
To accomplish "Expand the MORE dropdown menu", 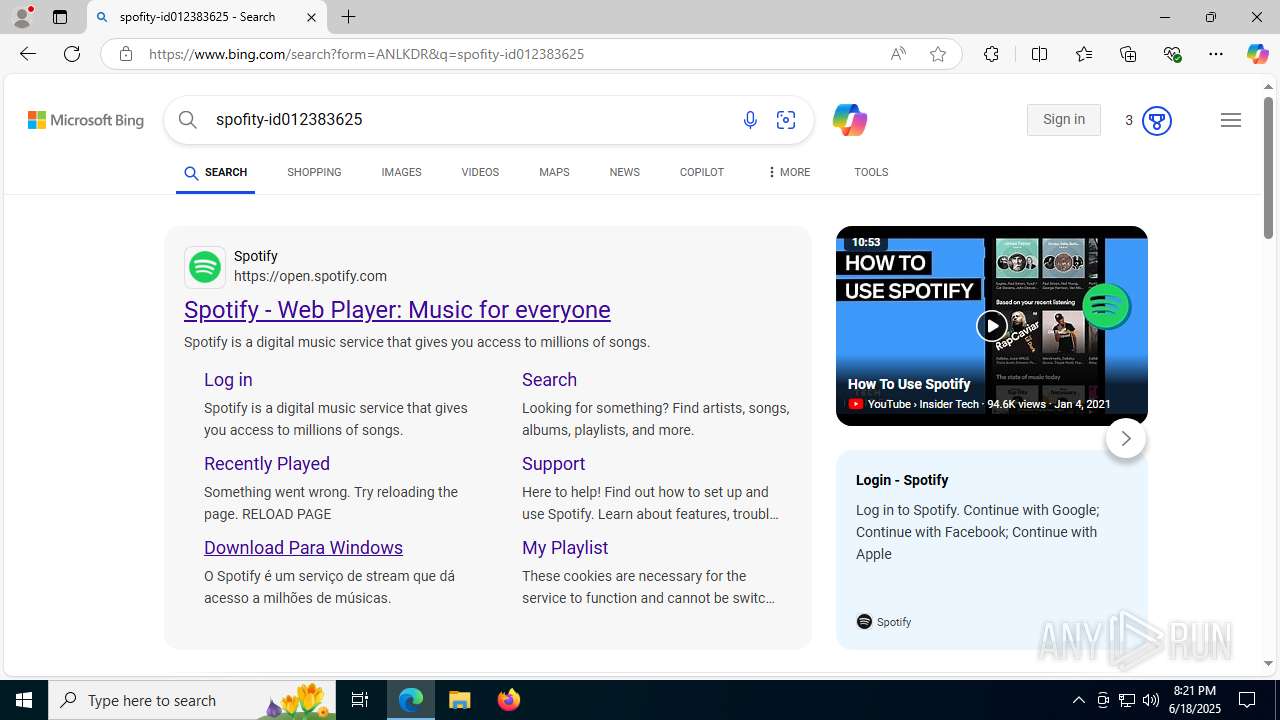I will click(788, 172).
